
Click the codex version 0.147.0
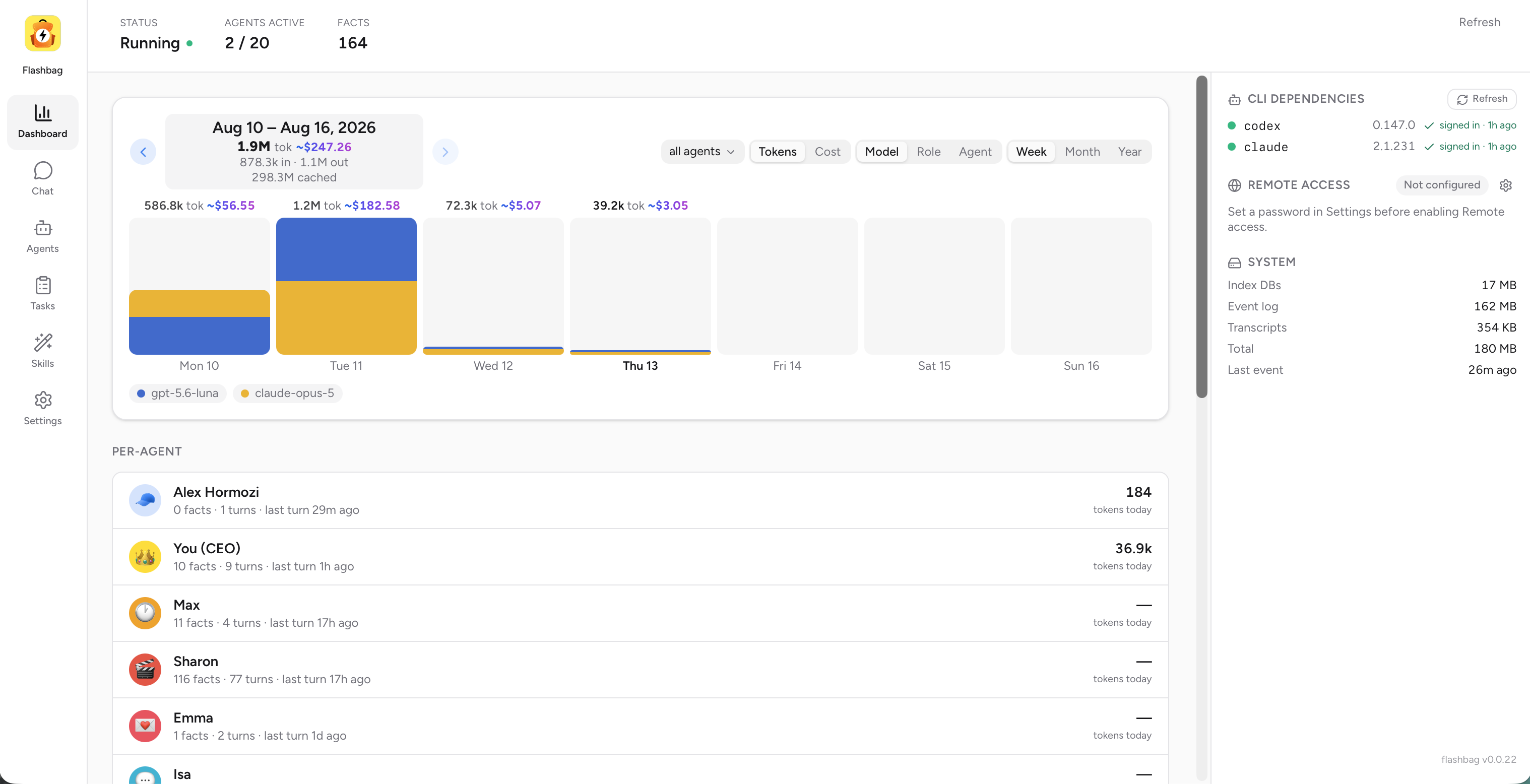pos(1393,125)
